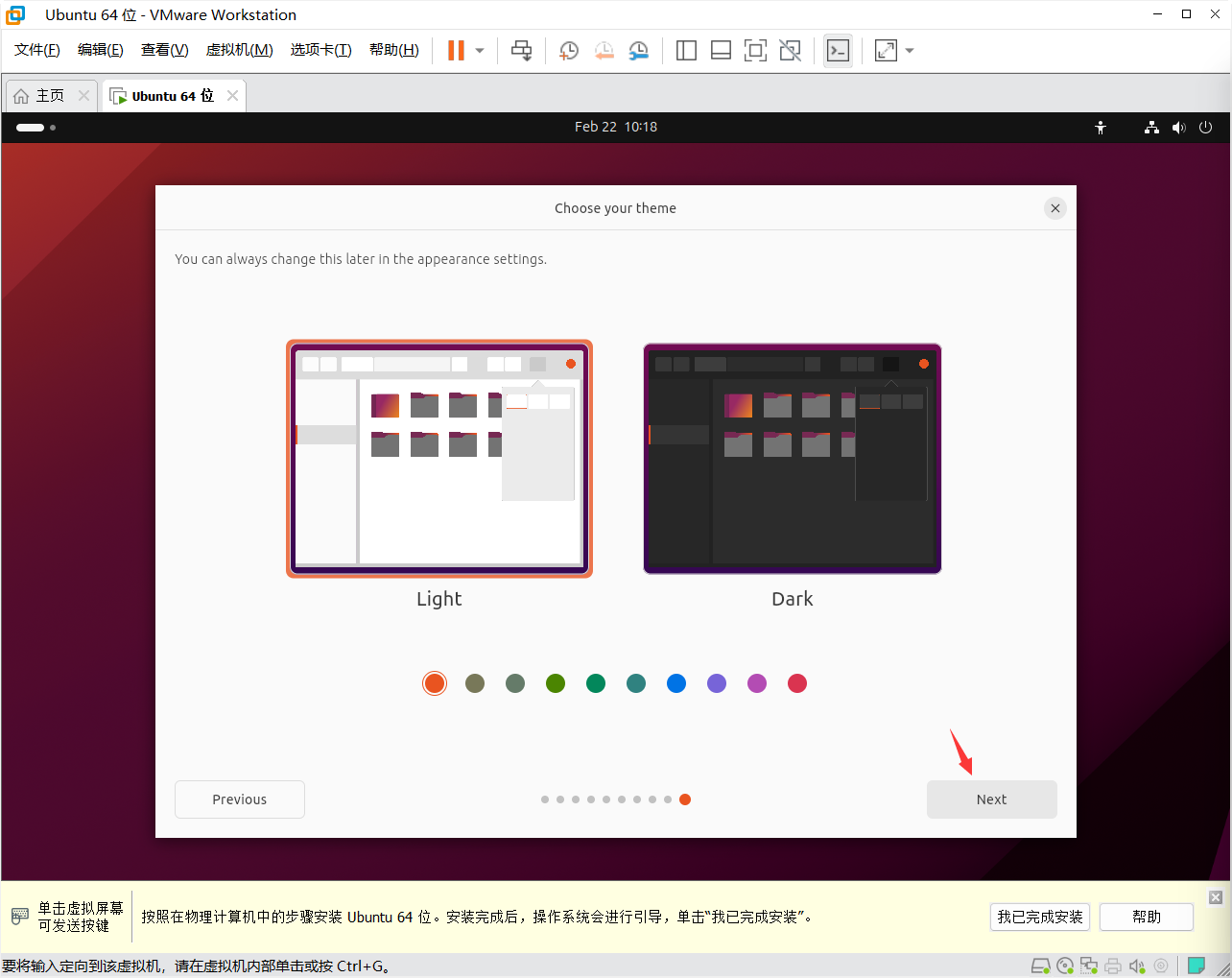Open the 选项卡(T) menu
This screenshot has width=1232, height=978.
[x=321, y=50]
